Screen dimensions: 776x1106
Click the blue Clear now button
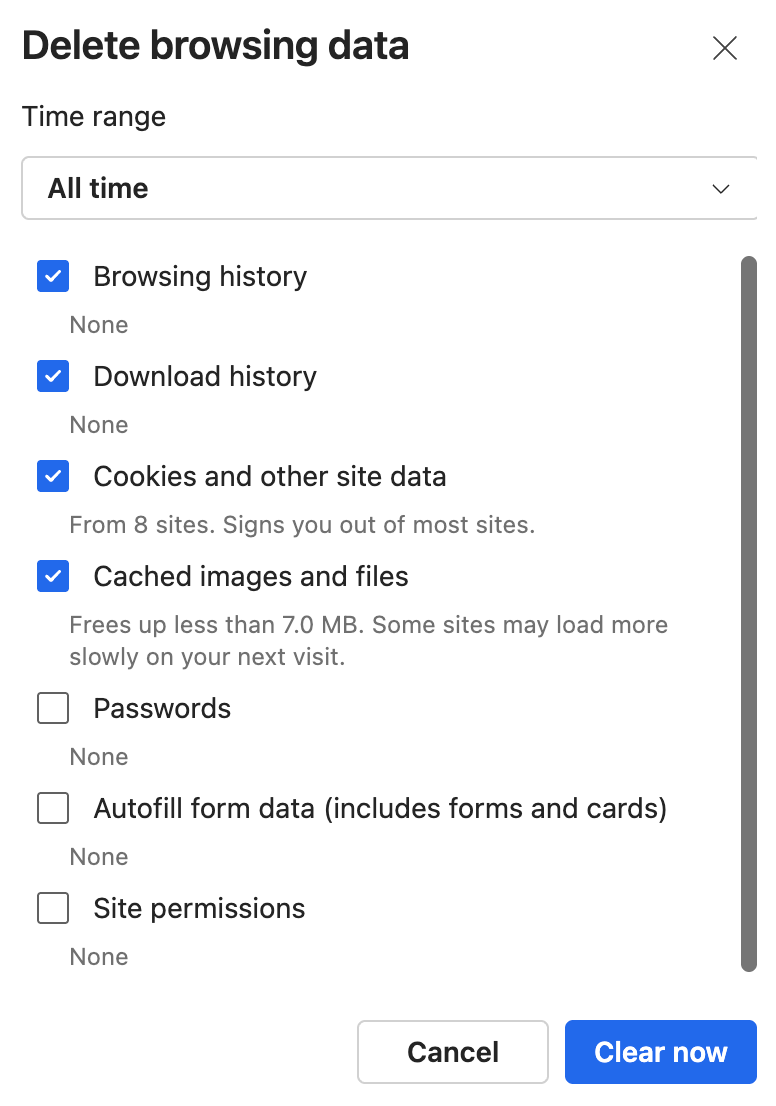tap(660, 1052)
